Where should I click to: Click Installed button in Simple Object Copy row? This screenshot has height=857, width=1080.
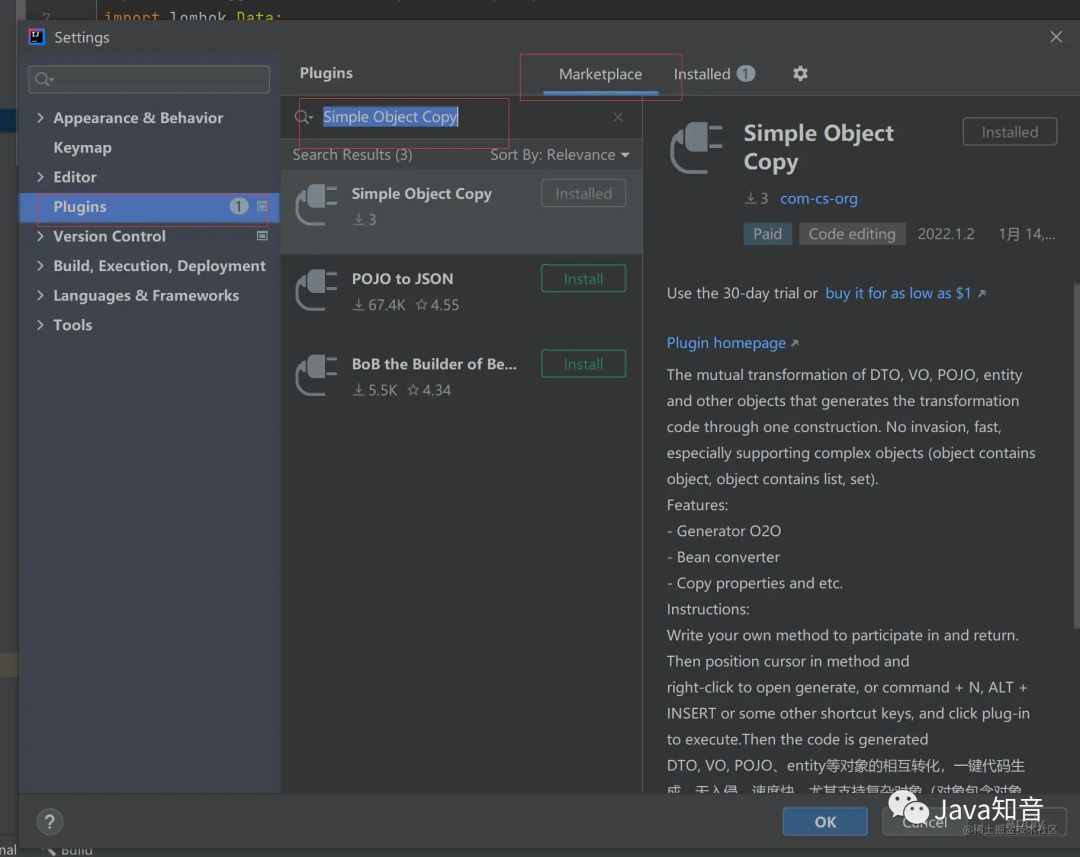(583, 194)
